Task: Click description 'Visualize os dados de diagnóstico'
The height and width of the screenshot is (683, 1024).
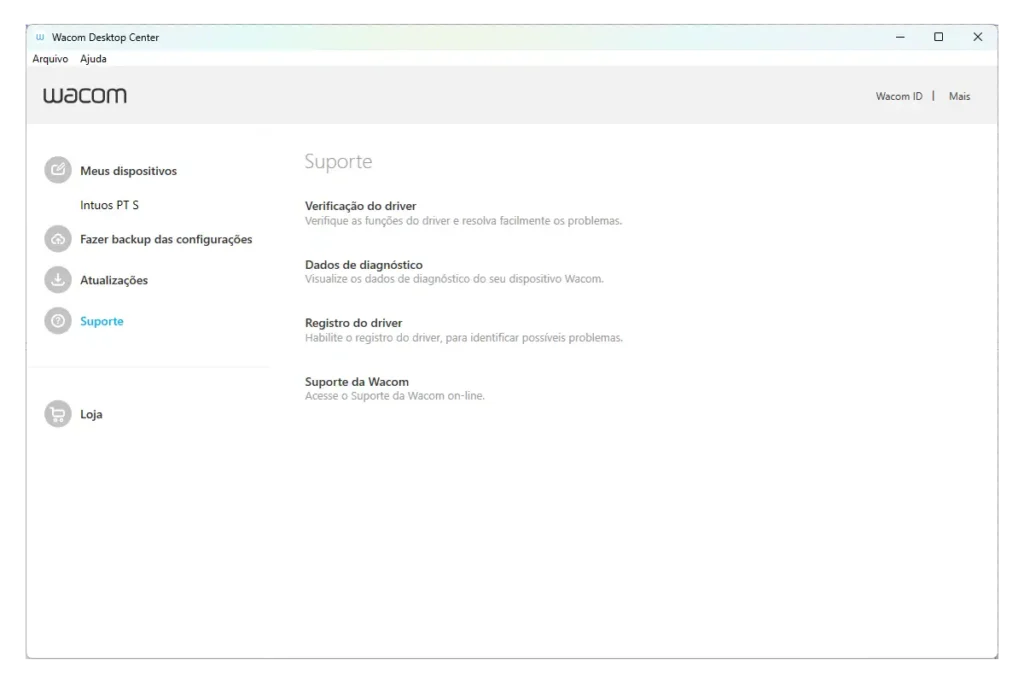Action: [x=455, y=279]
